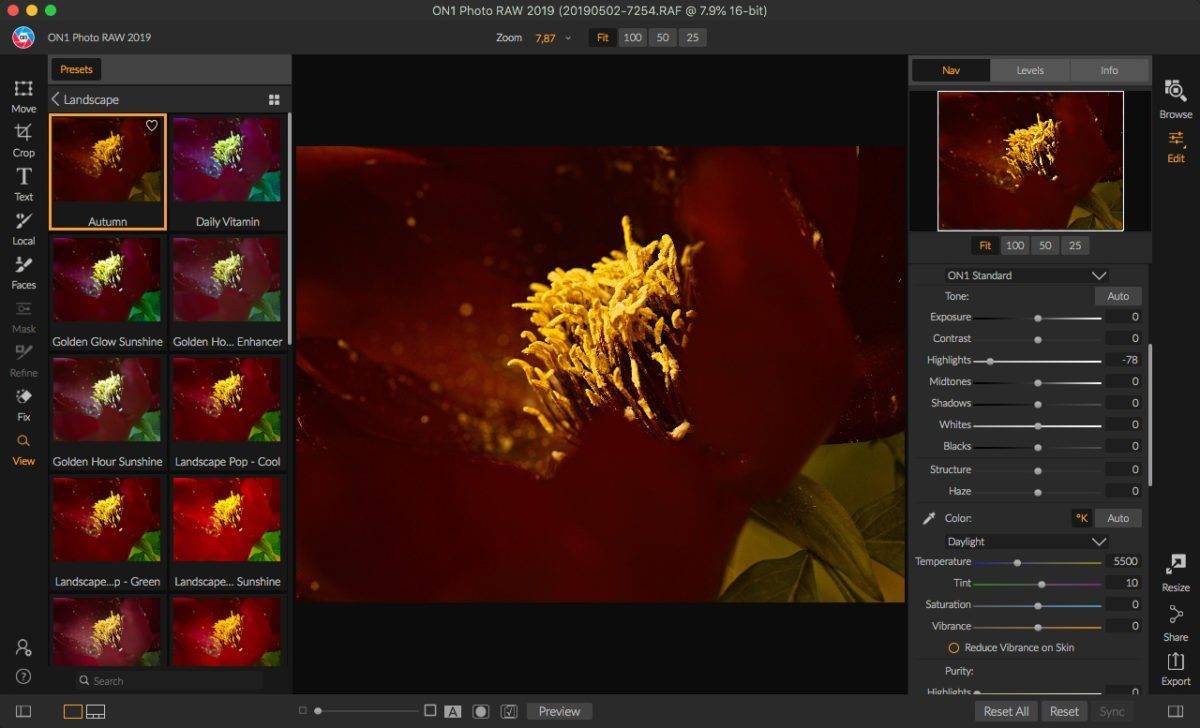Select the Faces retouching tool
The width and height of the screenshot is (1200, 728).
[x=23, y=271]
